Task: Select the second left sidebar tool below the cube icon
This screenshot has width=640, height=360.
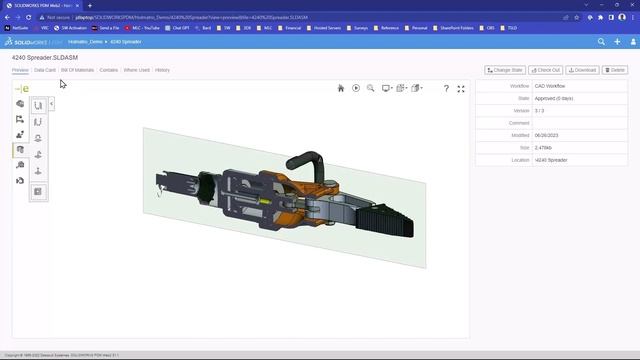Action: click(20, 119)
